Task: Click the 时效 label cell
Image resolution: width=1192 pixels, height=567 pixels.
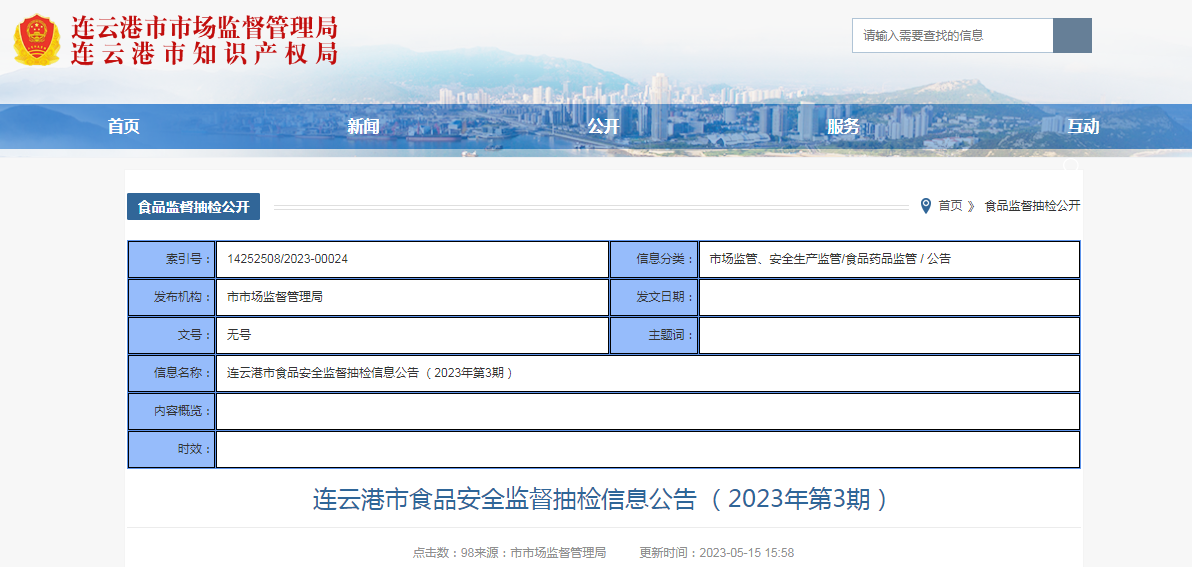Action: coord(172,449)
